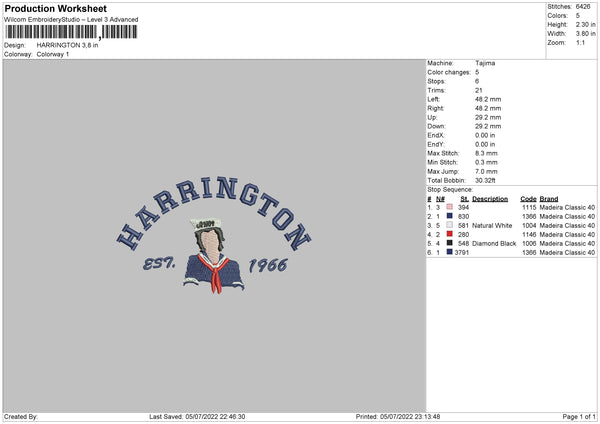
Task: Click 'Madeira Classic 40' brand in row 1
Action: tap(567, 207)
